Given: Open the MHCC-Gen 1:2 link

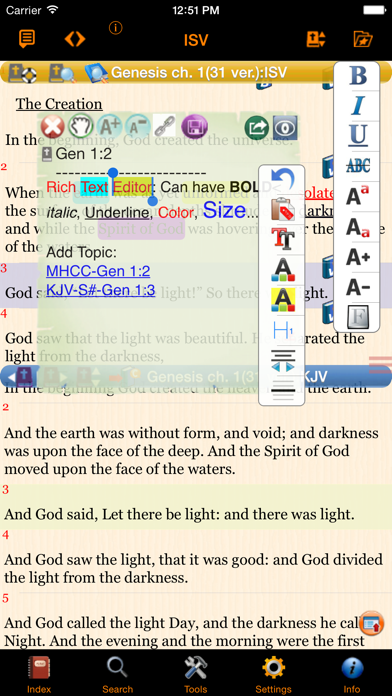Looking at the screenshot, I should (x=98, y=271).
